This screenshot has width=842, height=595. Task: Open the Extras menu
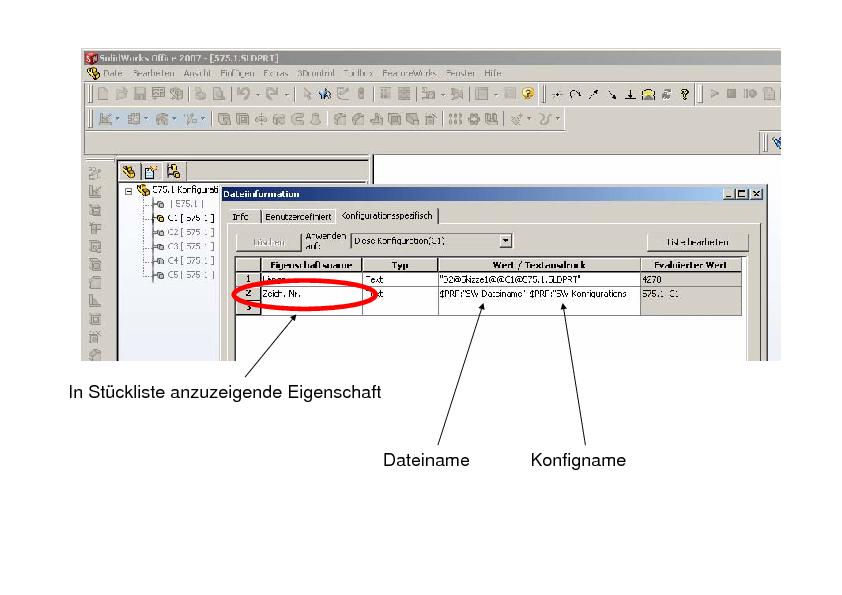pyautogui.click(x=276, y=73)
